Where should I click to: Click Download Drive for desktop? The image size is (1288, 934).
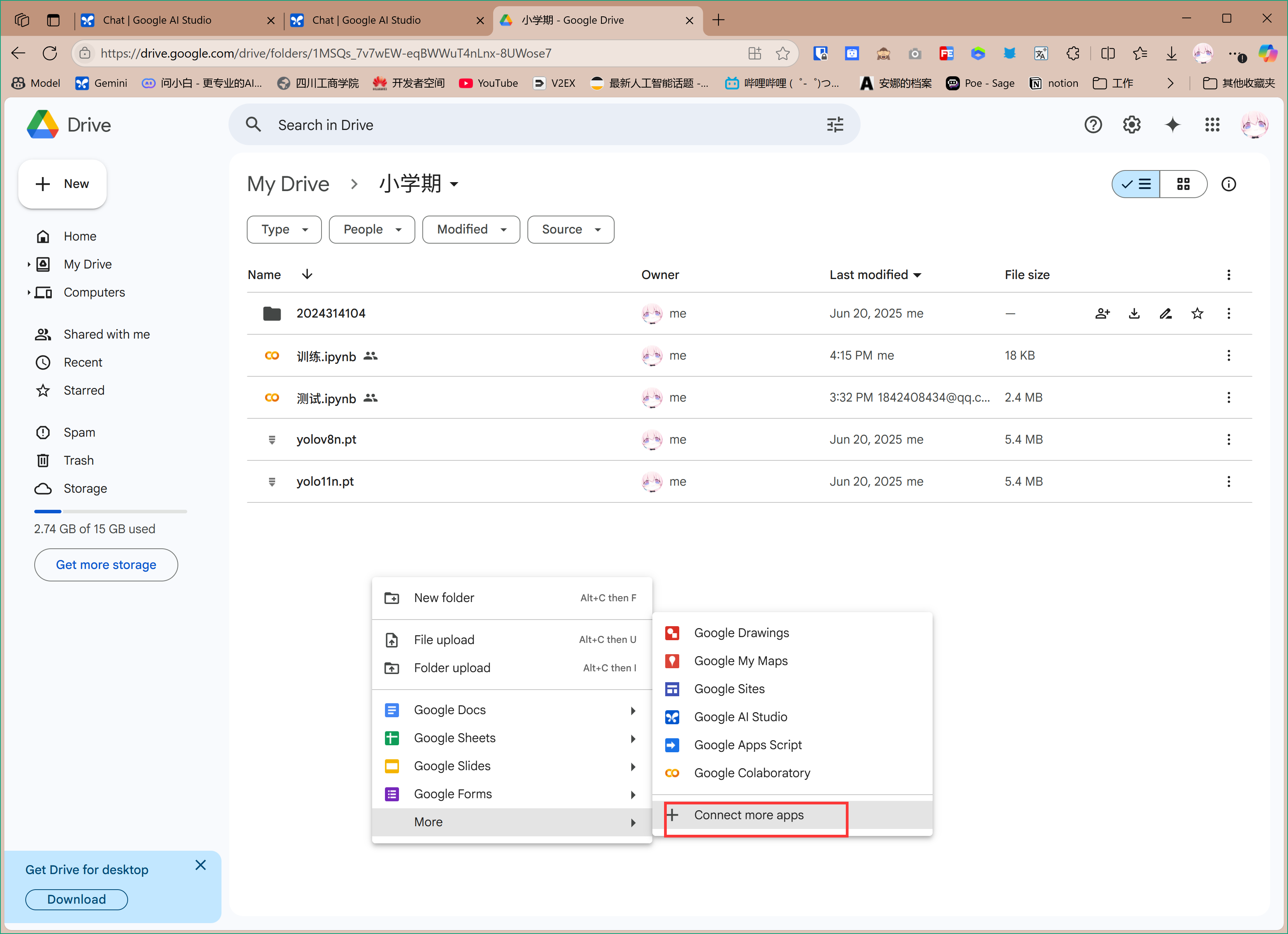point(77,899)
